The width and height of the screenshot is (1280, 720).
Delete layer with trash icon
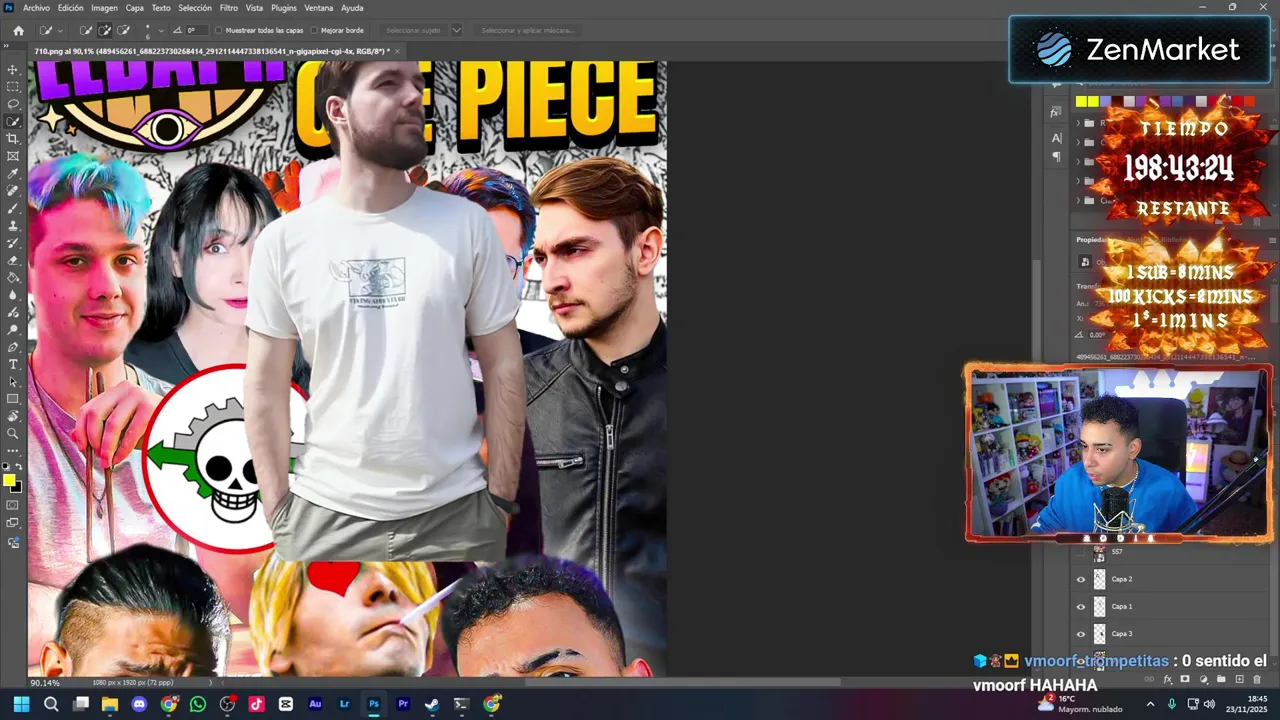(x=1257, y=679)
